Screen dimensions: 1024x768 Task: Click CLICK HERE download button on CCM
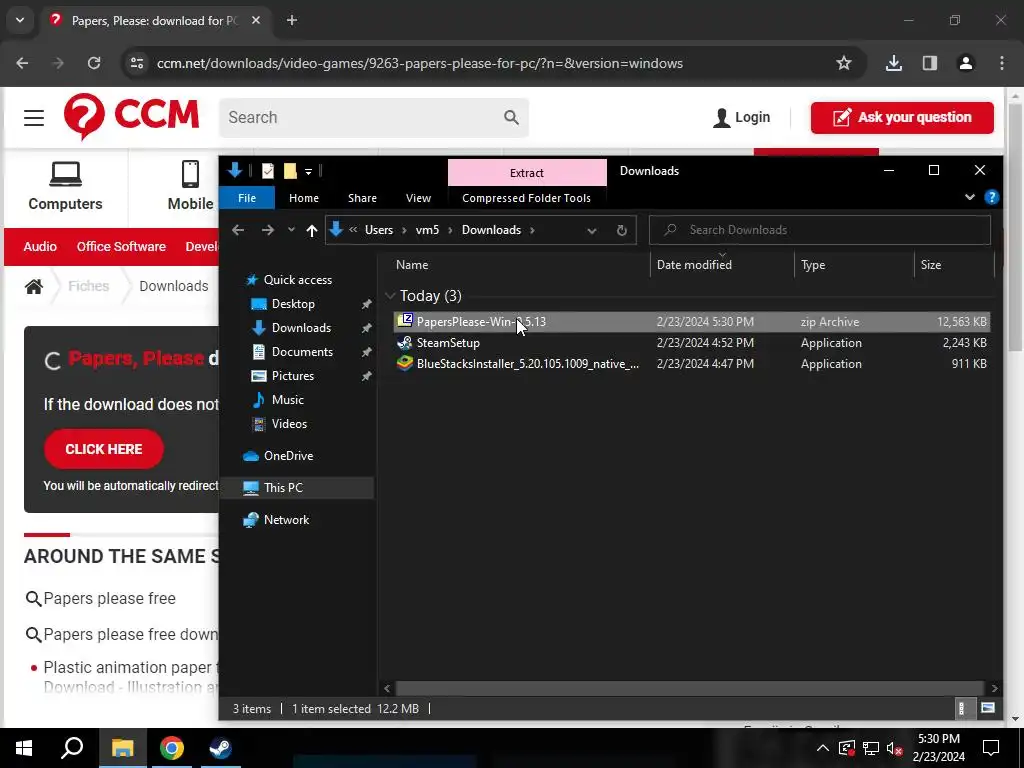104,449
